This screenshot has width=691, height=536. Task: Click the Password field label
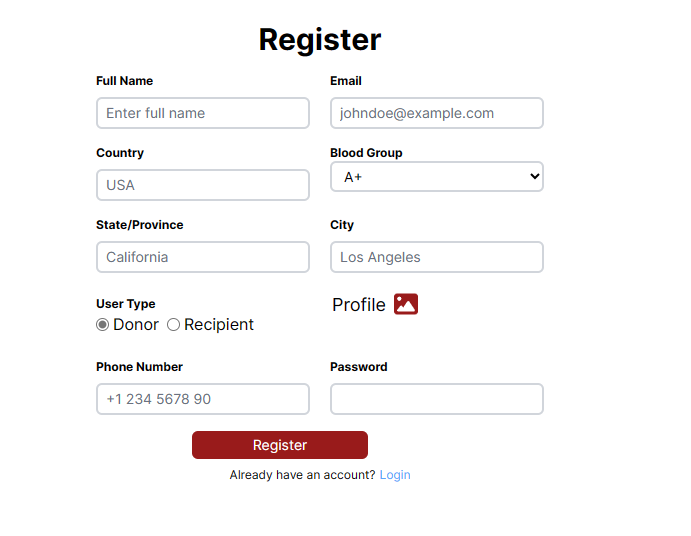pos(358,367)
